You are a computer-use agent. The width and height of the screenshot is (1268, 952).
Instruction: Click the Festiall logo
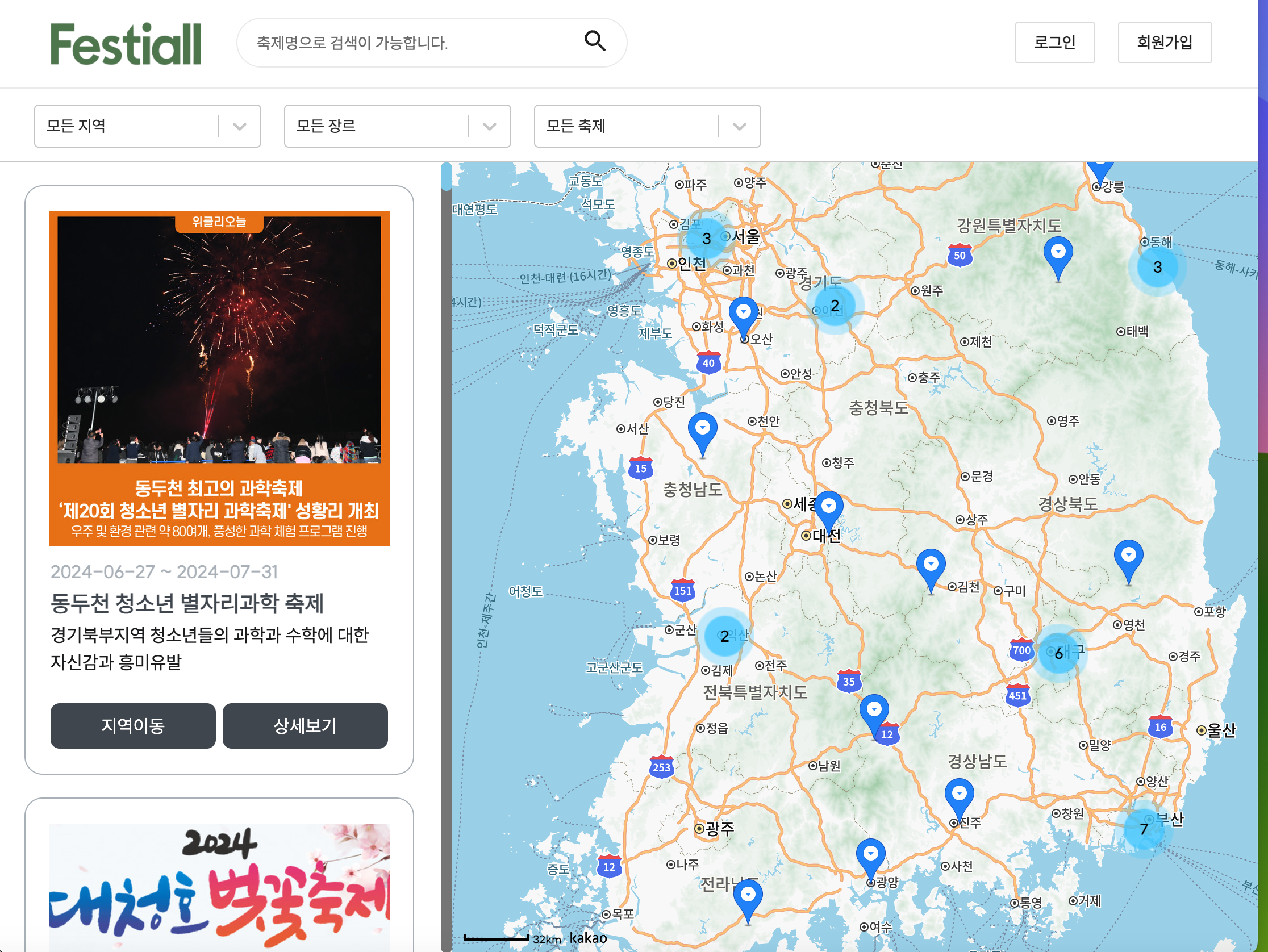126,44
